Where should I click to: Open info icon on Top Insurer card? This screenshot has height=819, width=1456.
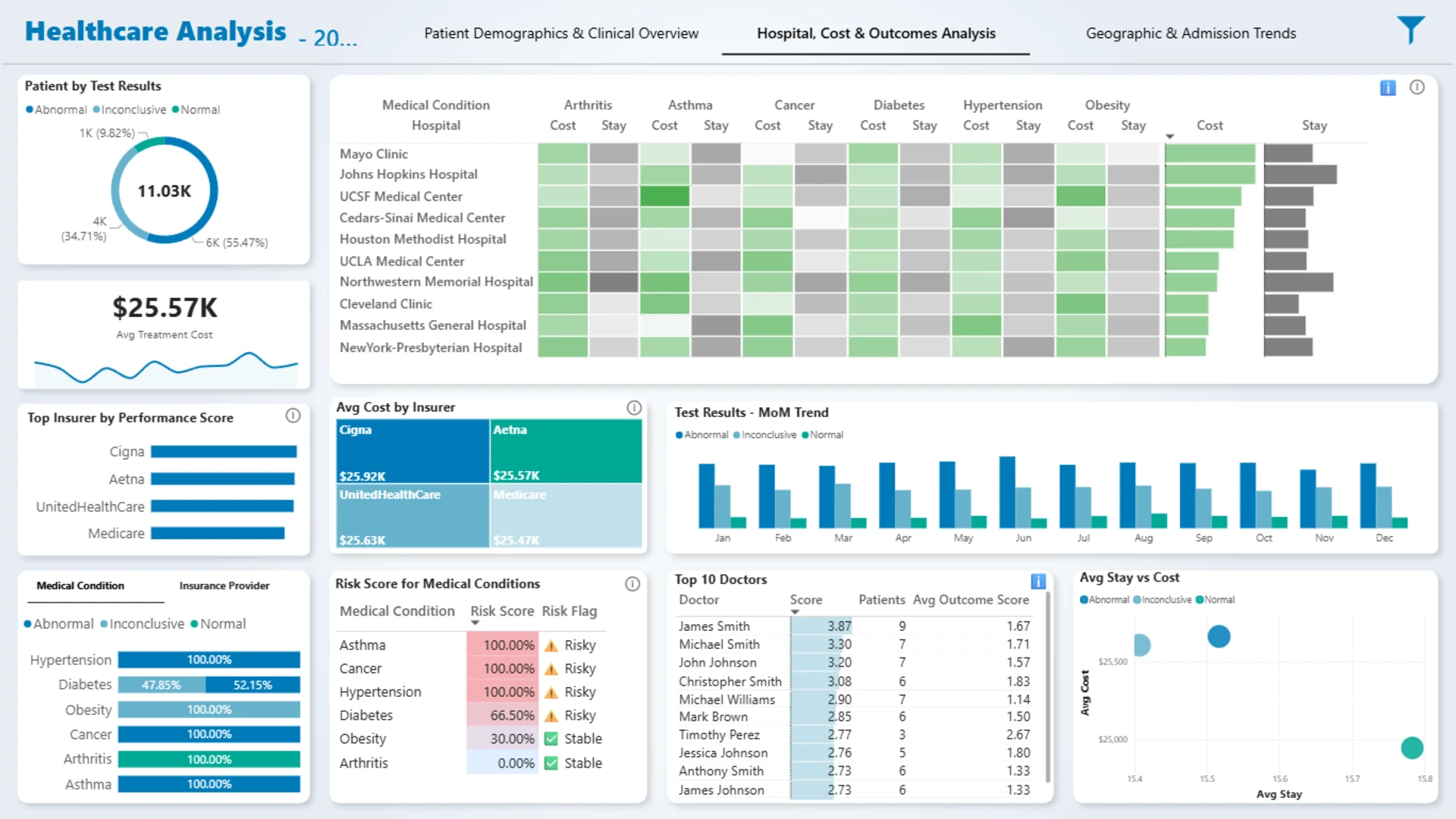pos(293,416)
